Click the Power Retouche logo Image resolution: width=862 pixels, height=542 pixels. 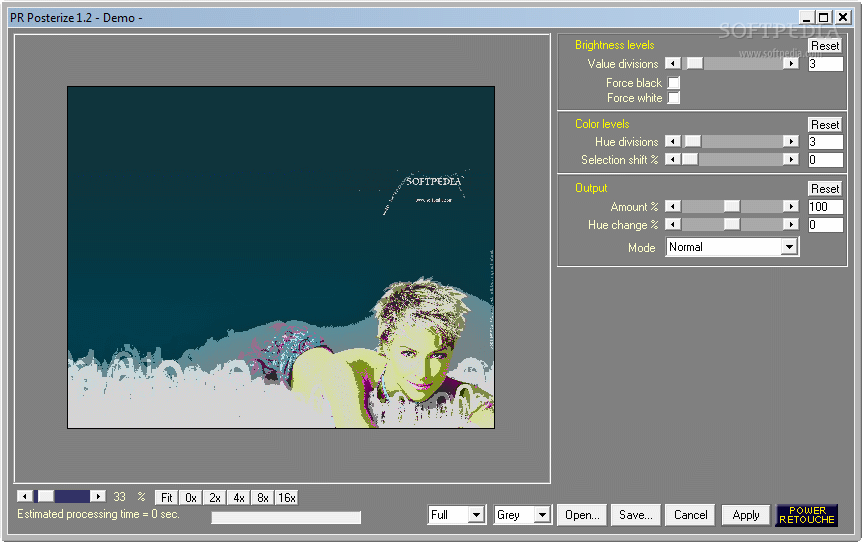pyautogui.click(x=806, y=515)
